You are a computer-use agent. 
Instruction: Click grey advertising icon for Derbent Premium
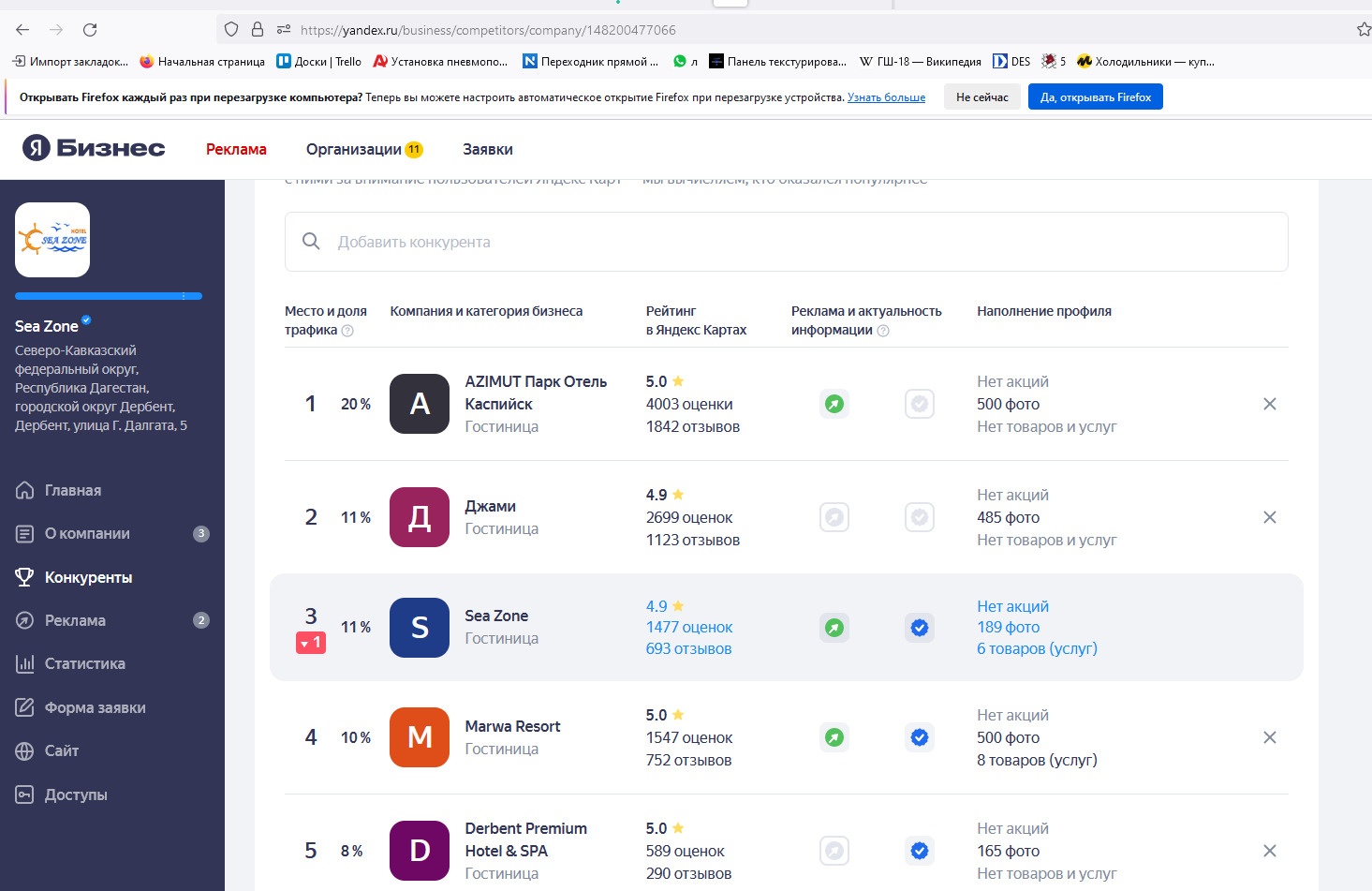[x=834, y=851]
